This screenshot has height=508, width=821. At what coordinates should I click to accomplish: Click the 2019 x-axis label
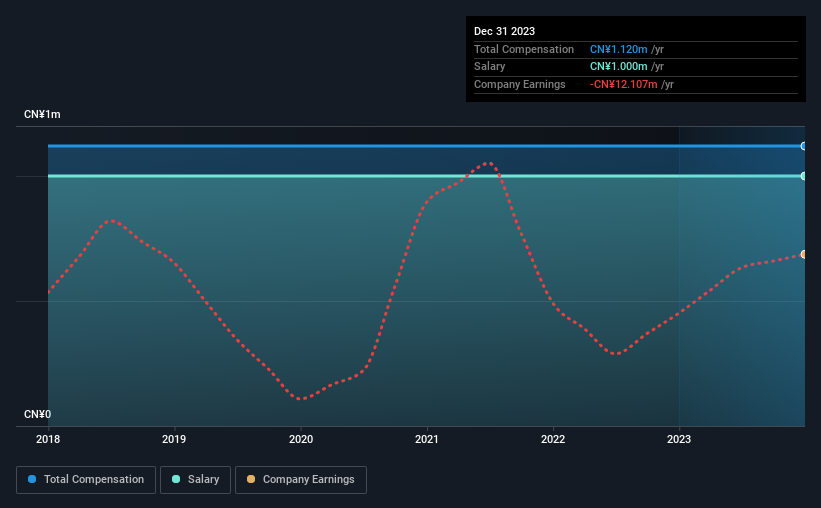point(174,439)
